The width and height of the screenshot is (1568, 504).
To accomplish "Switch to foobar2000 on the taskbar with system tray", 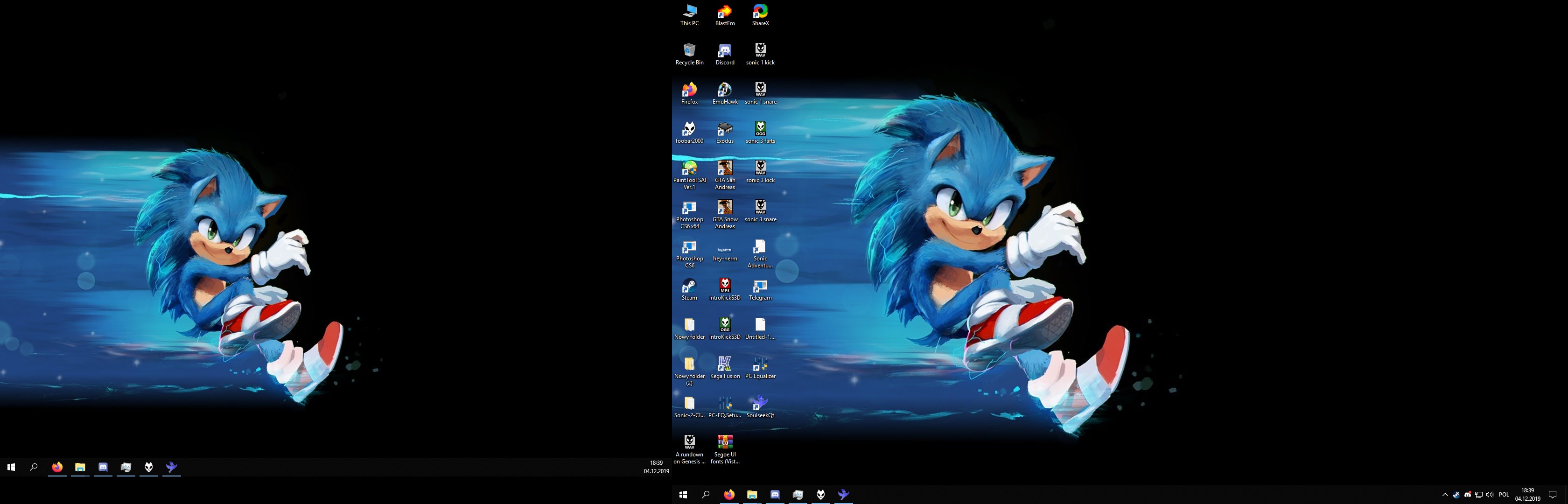I will click(x=820, y=495).
